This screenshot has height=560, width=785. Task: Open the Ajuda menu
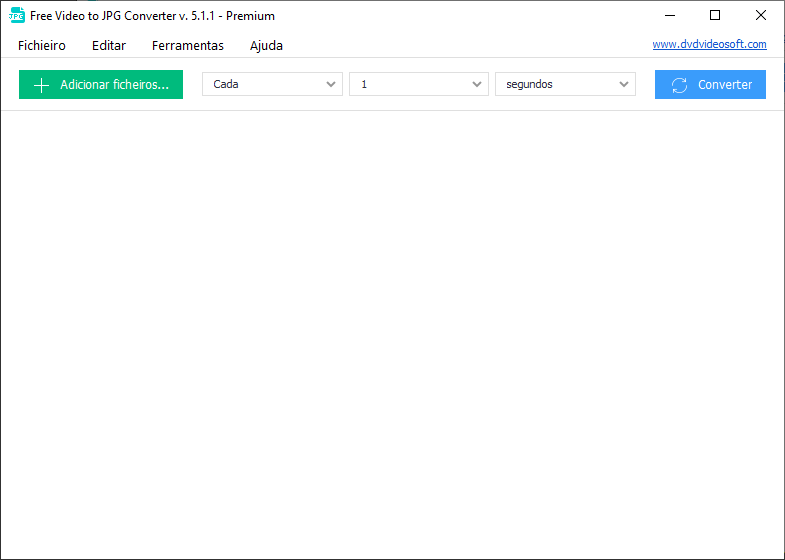pyautogui.click(x=266, y=46)
